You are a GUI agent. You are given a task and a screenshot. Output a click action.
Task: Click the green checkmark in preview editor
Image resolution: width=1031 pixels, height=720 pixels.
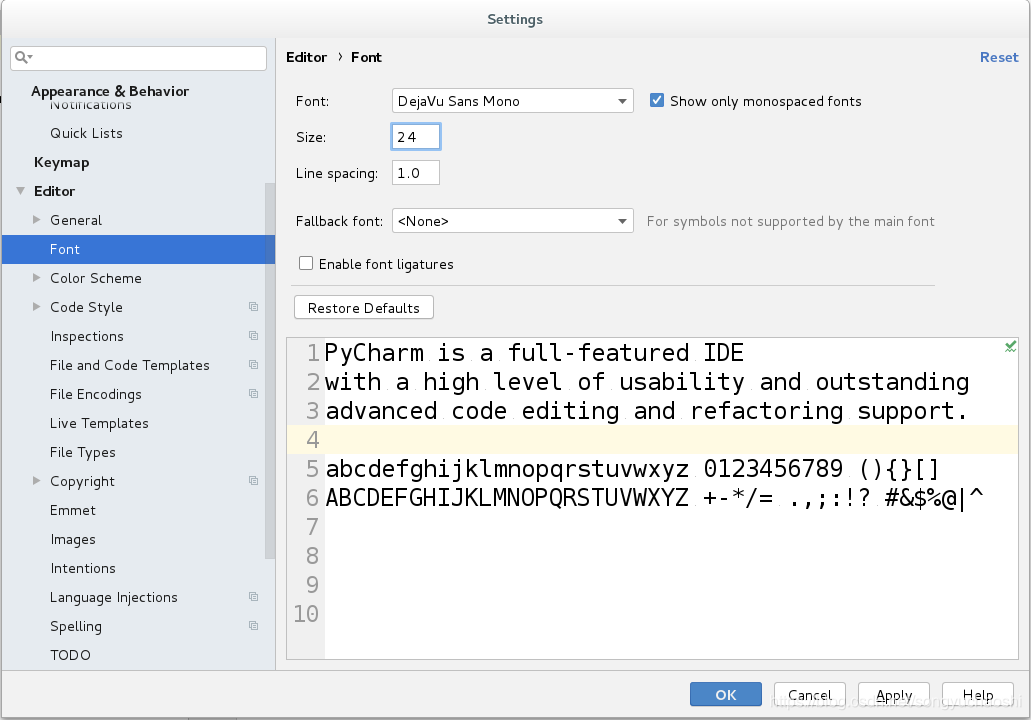pyautogui.click(x=1011, y=347)
